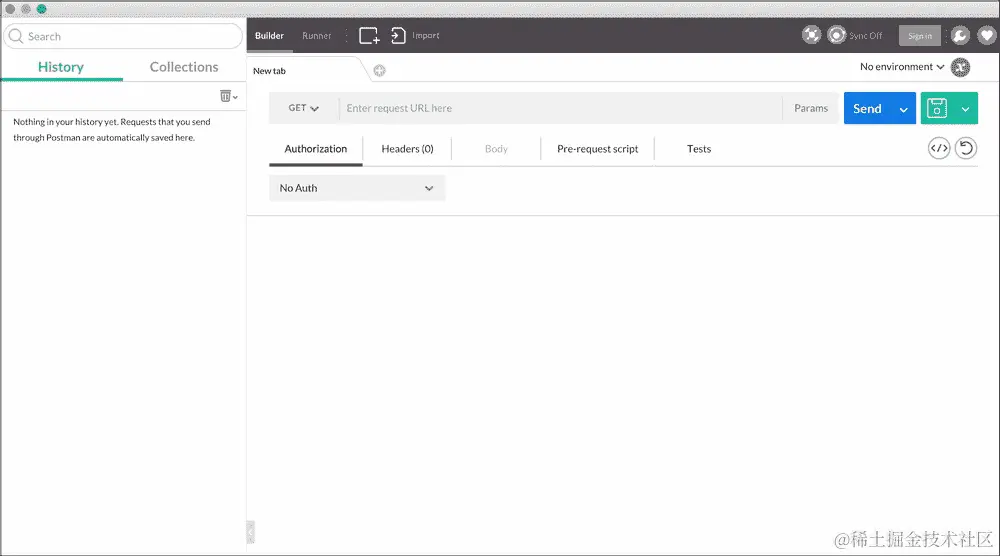Collapse the sidebar with the left-arrow handle
Viewport: 1000px width, 556px height.
(251, 532)
